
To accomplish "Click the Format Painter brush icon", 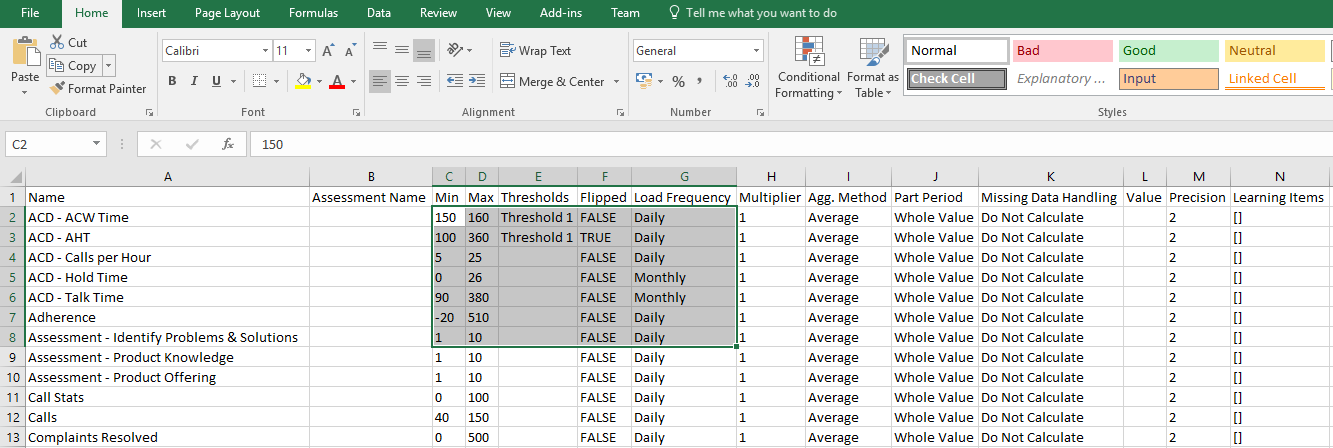I will [57, 89].
